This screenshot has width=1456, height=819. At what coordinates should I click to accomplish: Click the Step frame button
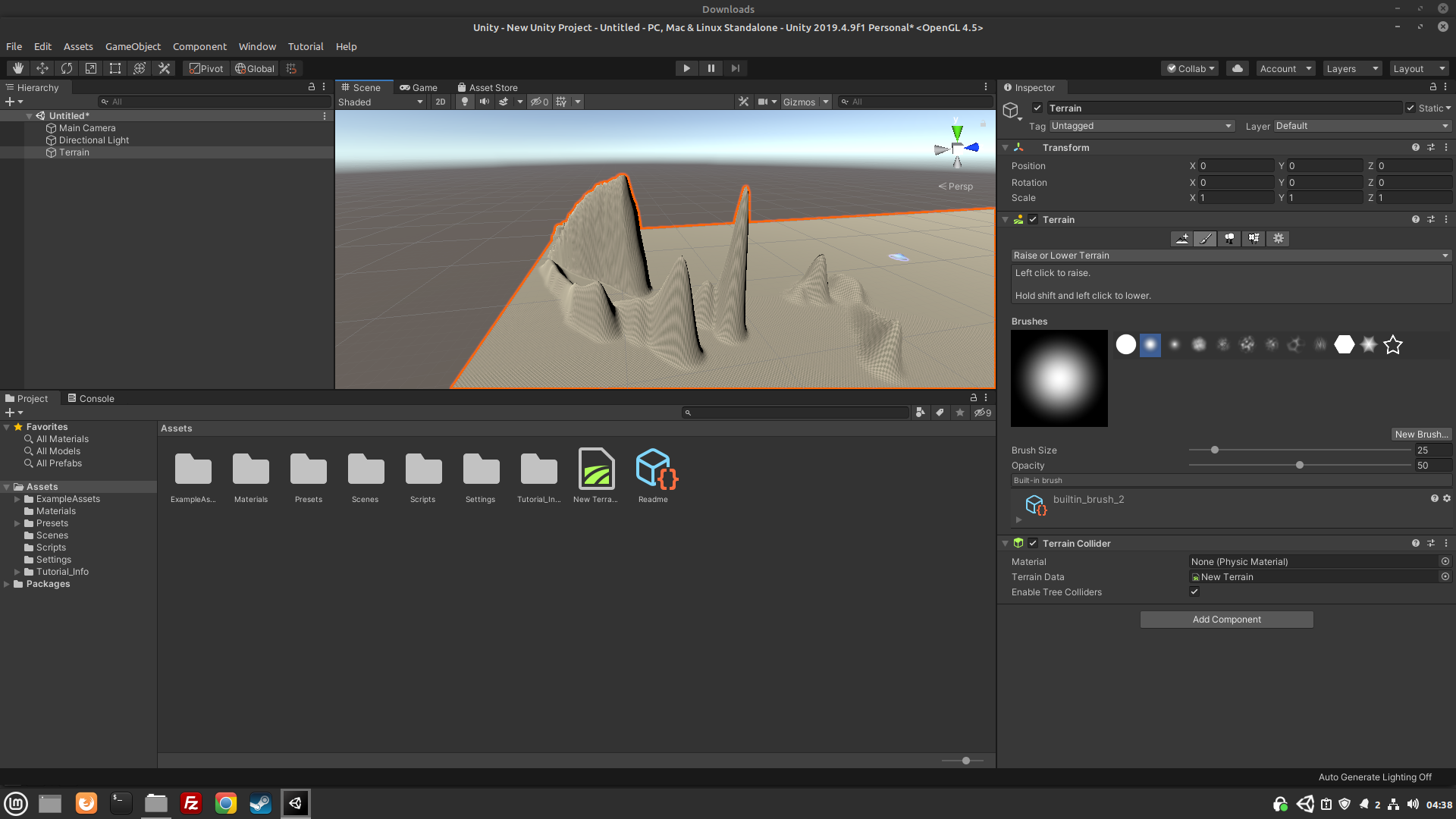(736, 68)
